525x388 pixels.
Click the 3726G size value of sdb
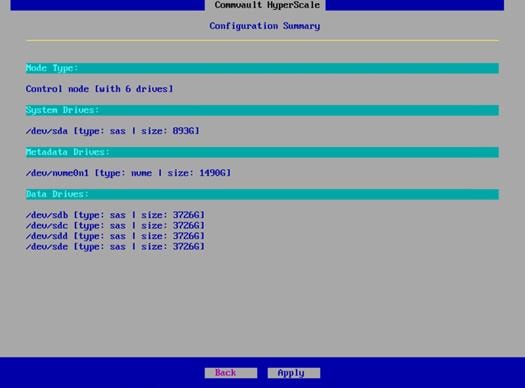(186, 215)
